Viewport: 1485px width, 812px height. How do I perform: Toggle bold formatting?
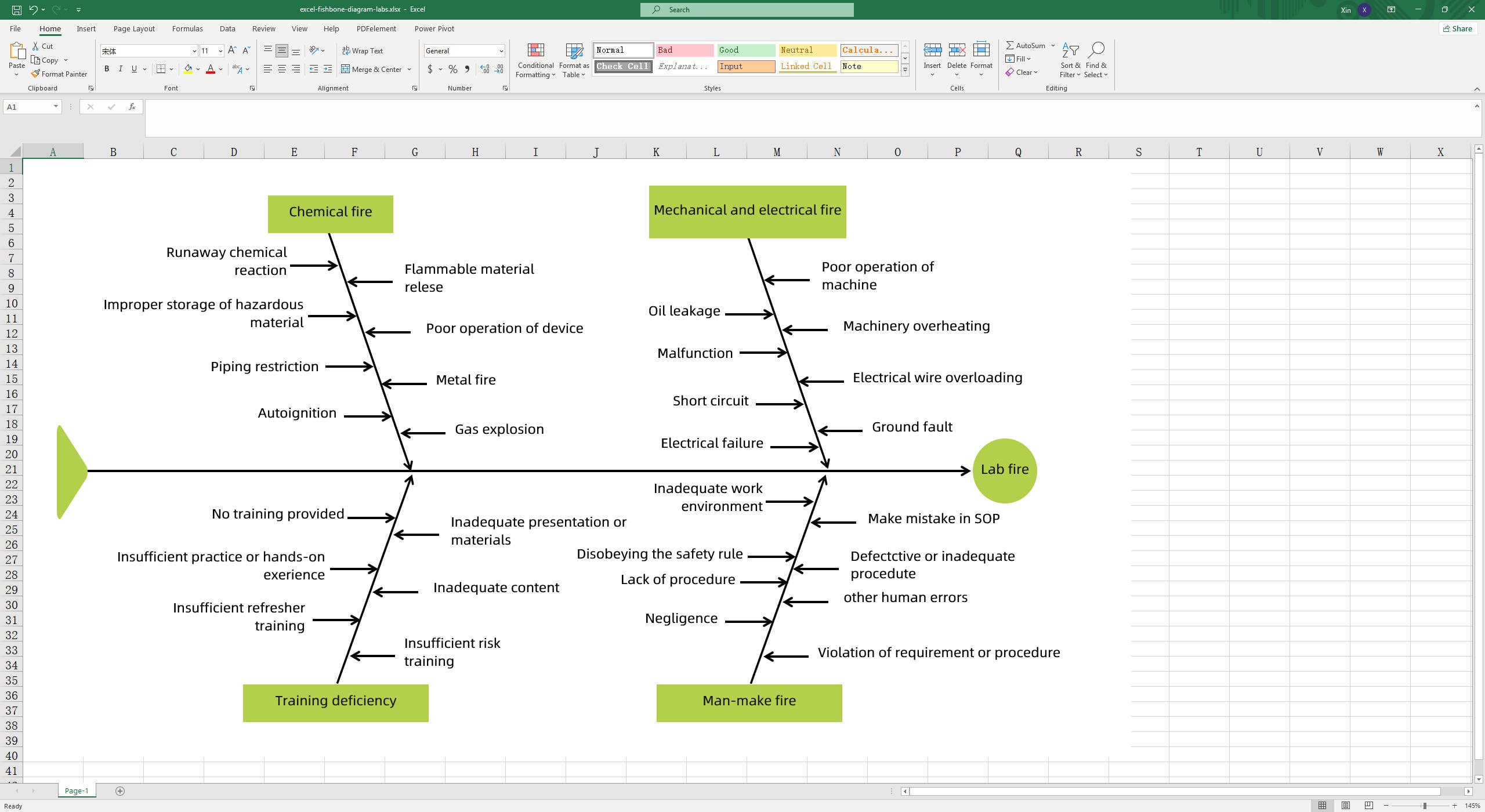point(107,69)
